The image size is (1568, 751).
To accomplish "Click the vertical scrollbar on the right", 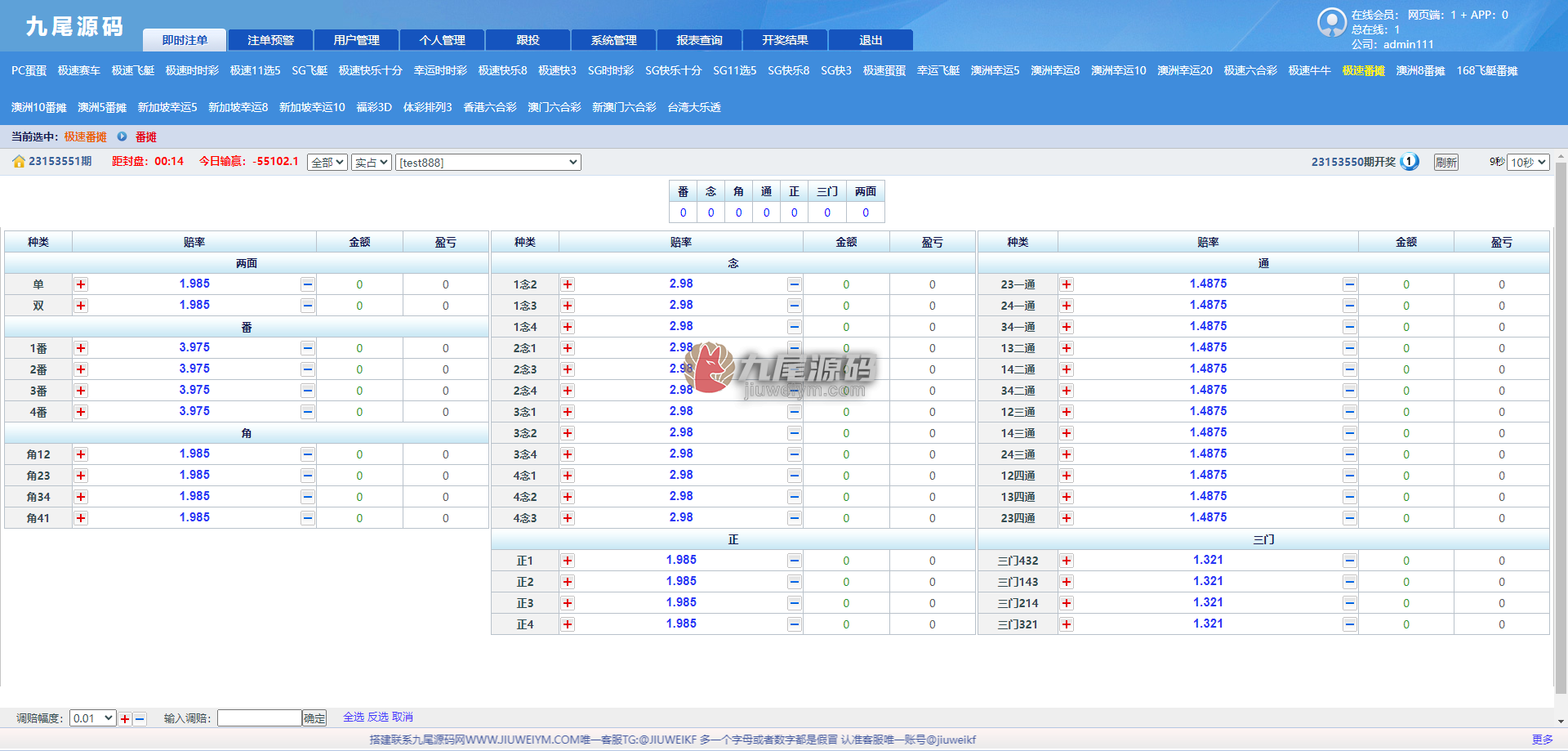I will click(x=1561, y=425).
